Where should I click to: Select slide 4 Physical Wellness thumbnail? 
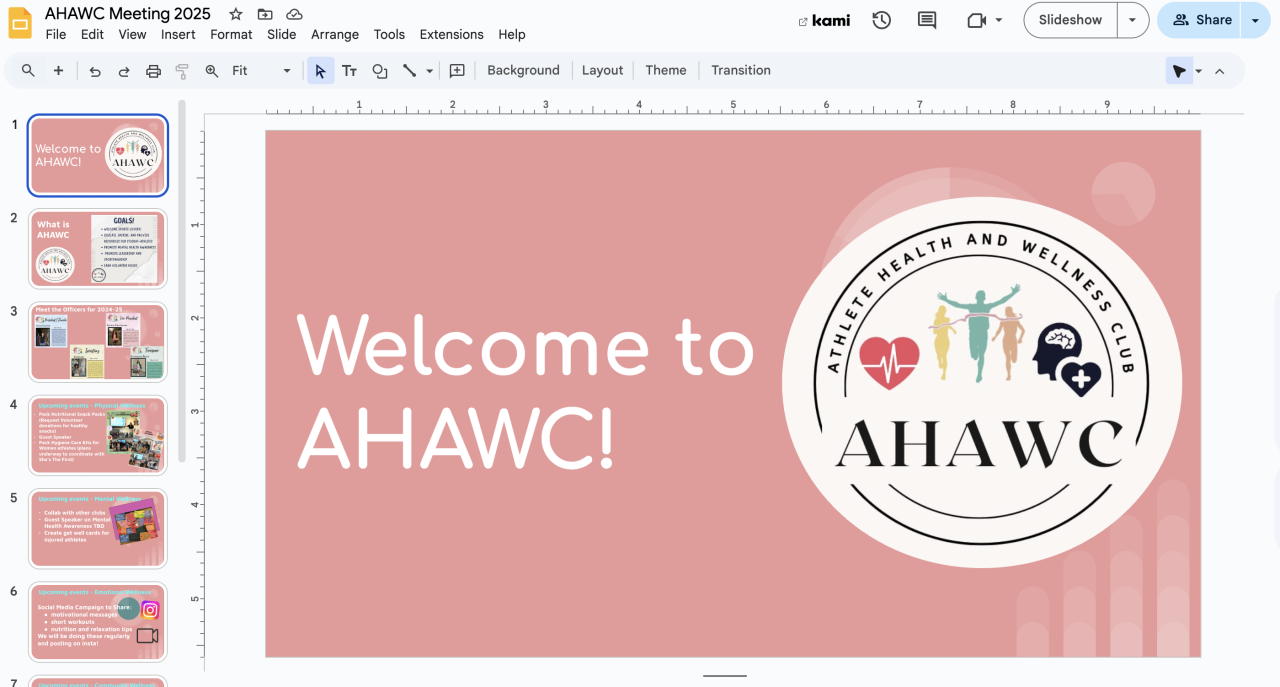pyautogui.click(x=98, y=435)
